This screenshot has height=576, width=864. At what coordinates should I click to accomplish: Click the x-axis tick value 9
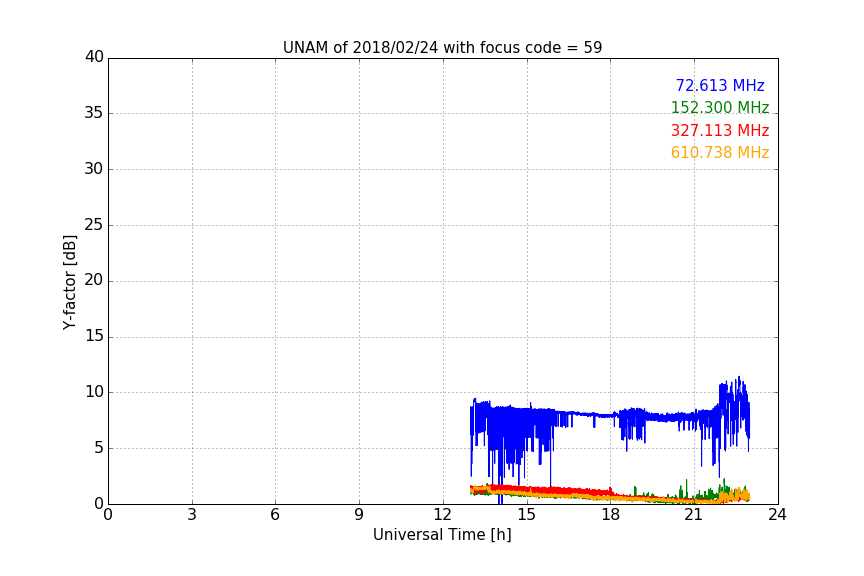click(x=359, y=515)
